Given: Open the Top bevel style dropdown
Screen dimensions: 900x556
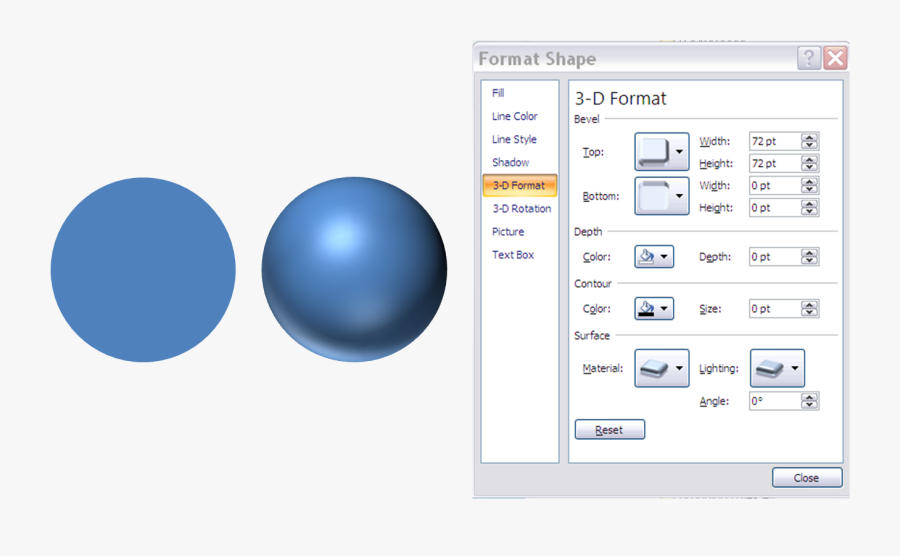Looking at the screenshot, I should point(661,151).
